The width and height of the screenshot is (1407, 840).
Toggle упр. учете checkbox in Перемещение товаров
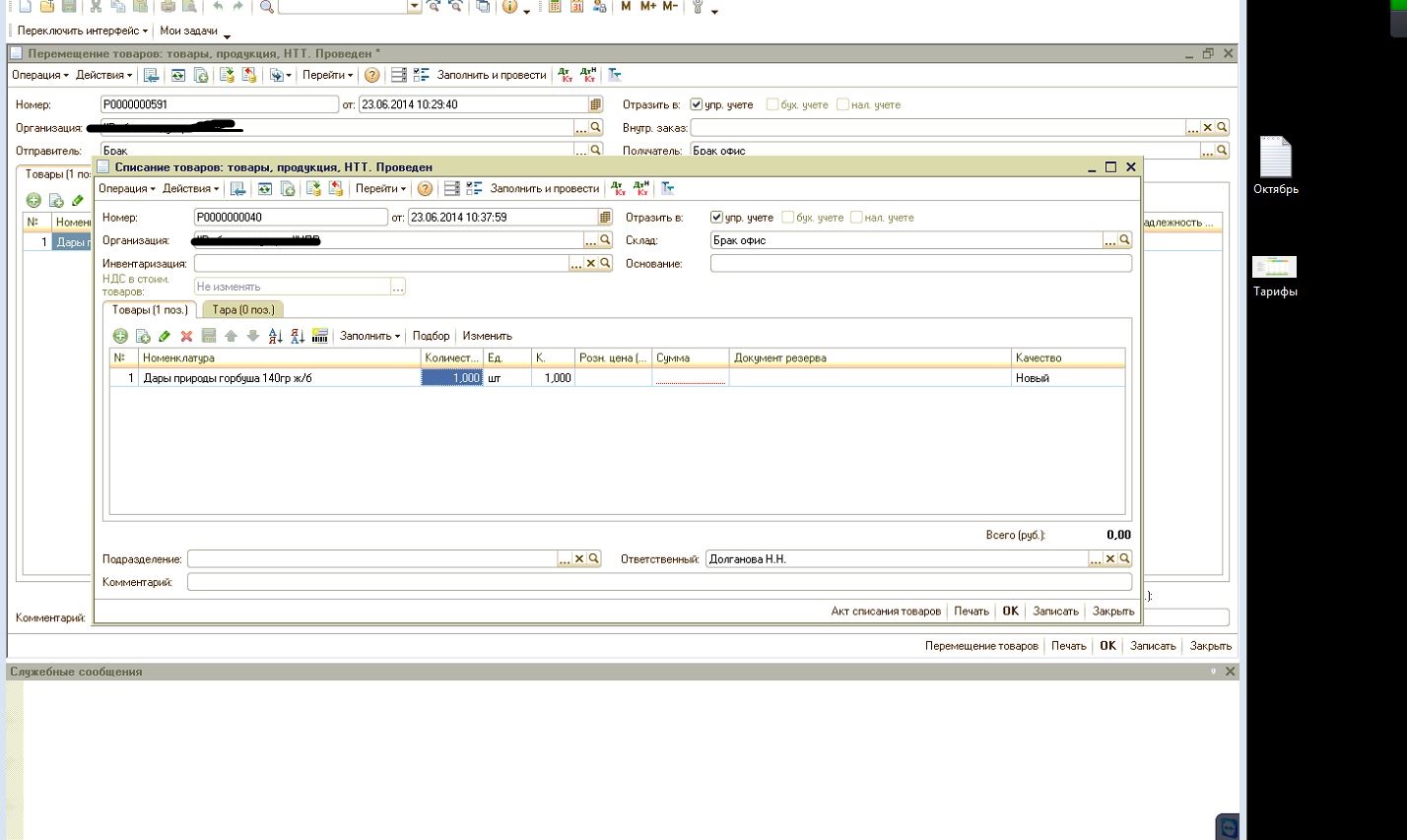tap(696, 104)
